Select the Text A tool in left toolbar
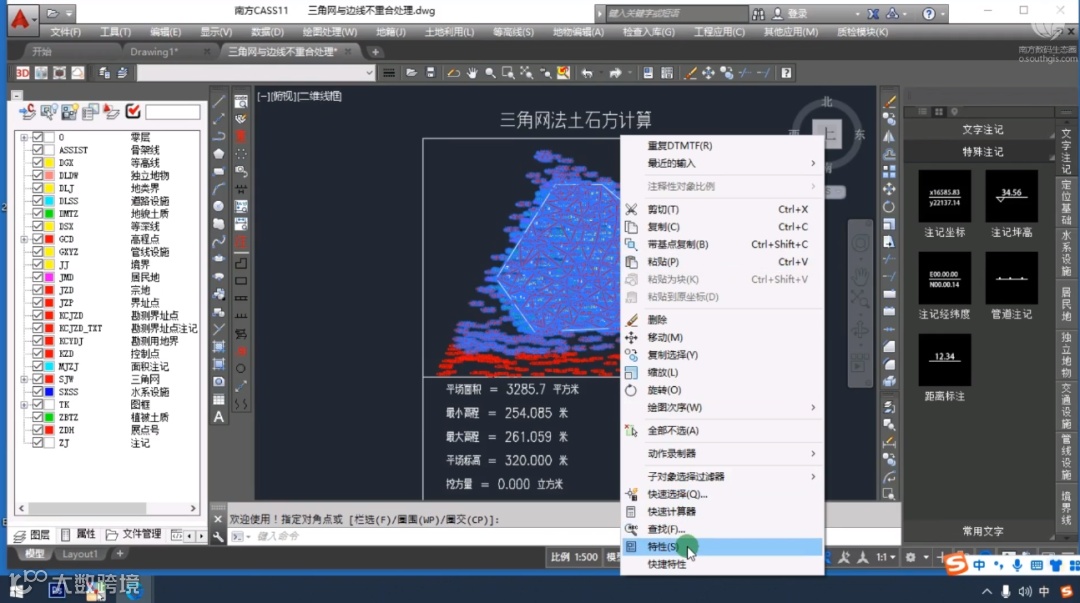 tap(219, 417)
